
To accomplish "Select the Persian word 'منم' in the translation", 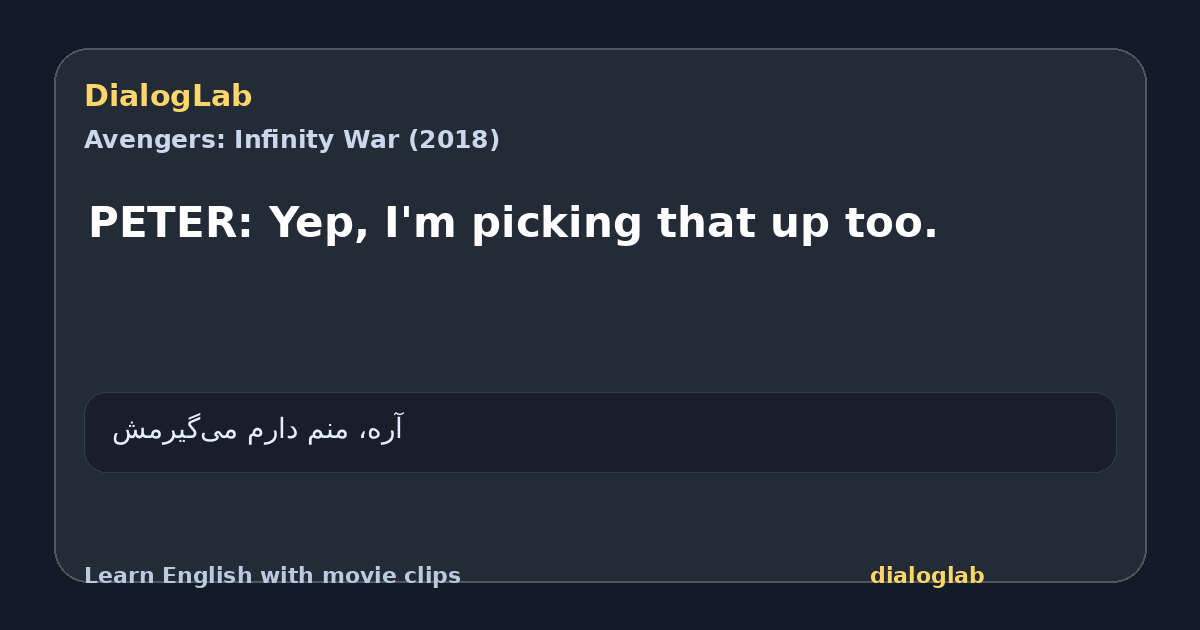I will pos(326,431).
